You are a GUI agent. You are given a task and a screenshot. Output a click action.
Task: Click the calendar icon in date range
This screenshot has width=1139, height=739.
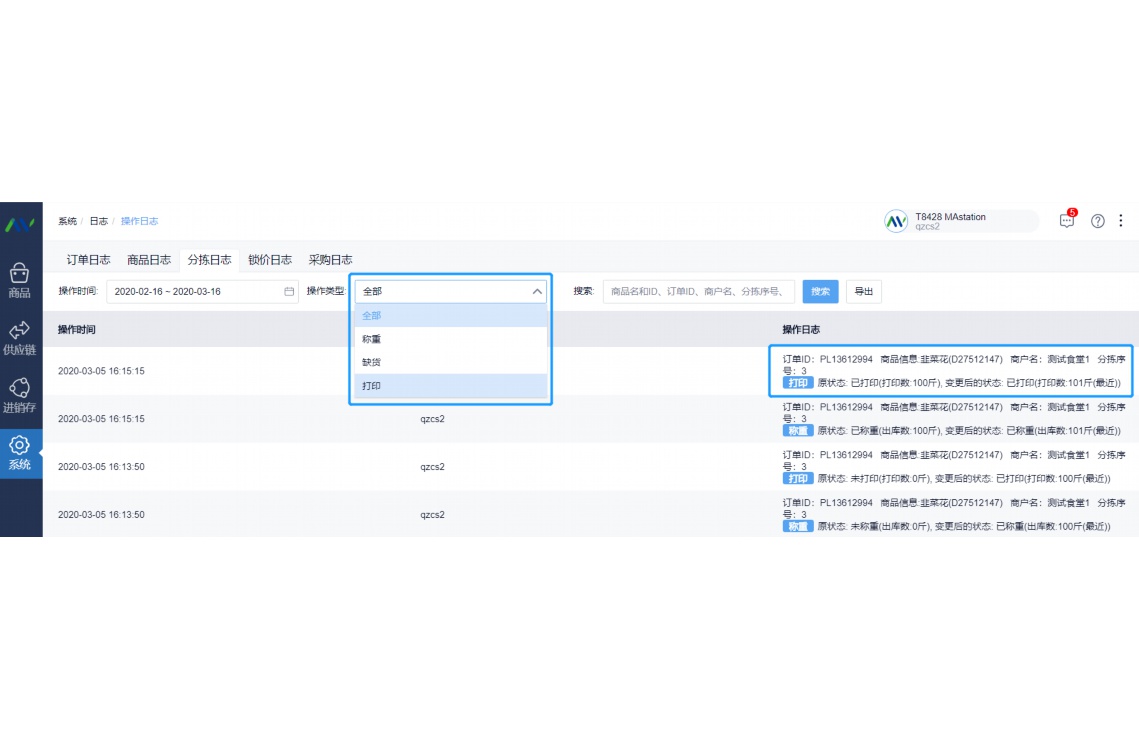(x=289, y=292)
